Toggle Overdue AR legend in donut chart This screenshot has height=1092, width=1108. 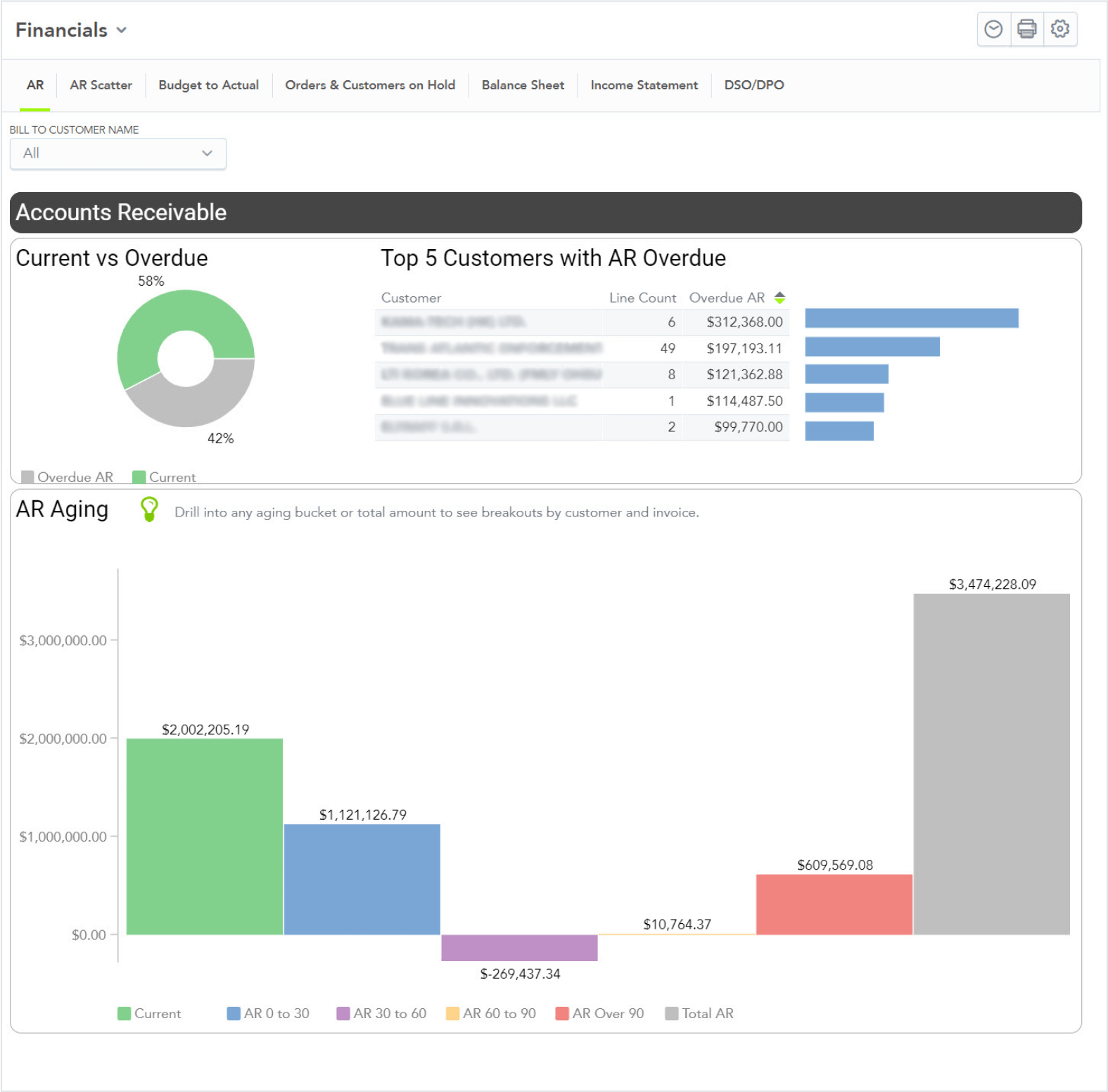[x=68, y=477]
